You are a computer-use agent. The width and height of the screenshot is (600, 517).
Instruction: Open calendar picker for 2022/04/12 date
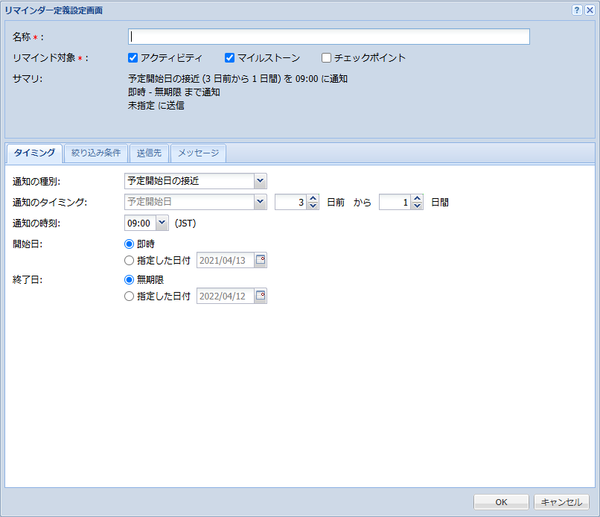261,296
